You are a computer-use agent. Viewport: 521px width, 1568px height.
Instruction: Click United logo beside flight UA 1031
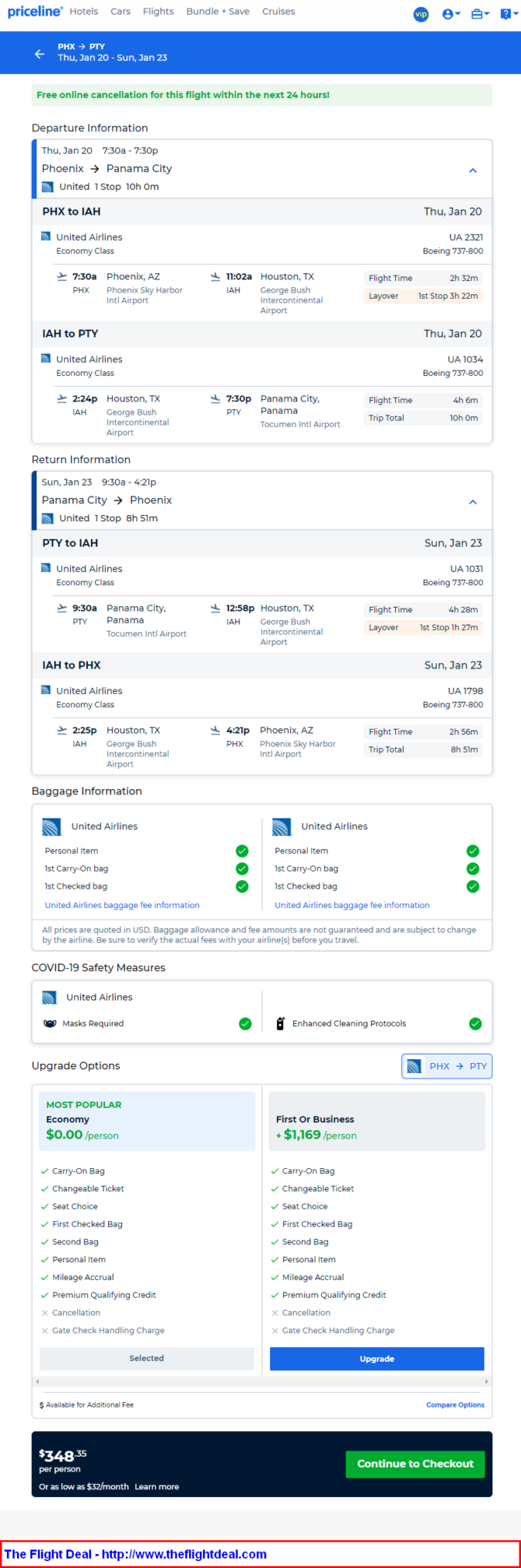46,568
